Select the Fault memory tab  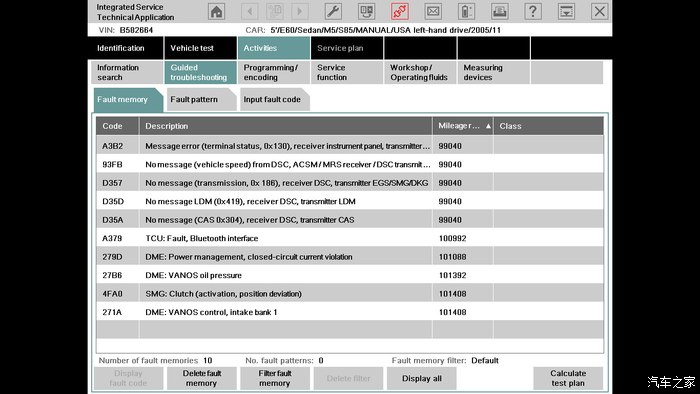[x=128, y=100]
